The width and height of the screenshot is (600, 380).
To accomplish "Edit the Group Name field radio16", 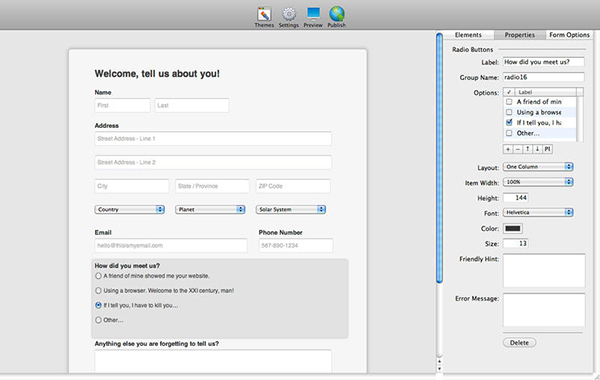I will pyautogui.click(x=543, y=77).
